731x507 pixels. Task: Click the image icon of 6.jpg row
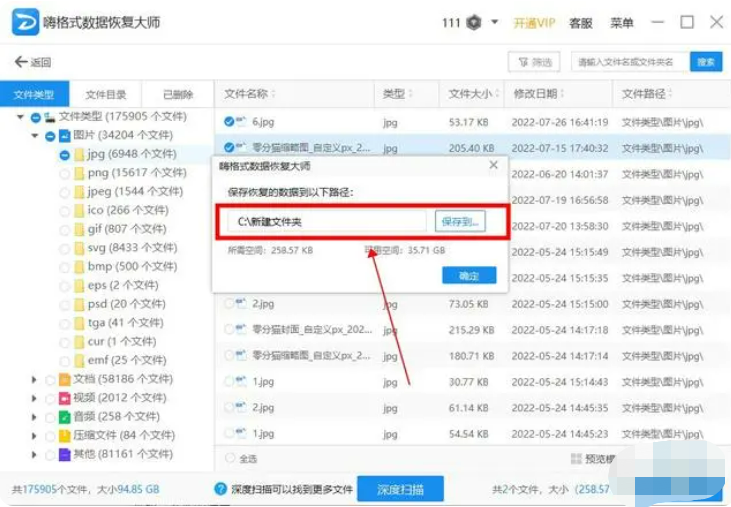(x=241, y=121)
